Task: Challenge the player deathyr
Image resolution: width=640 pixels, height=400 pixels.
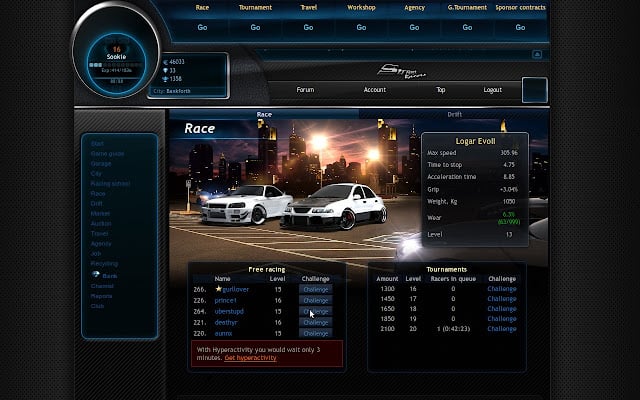Action: point(315,322)
